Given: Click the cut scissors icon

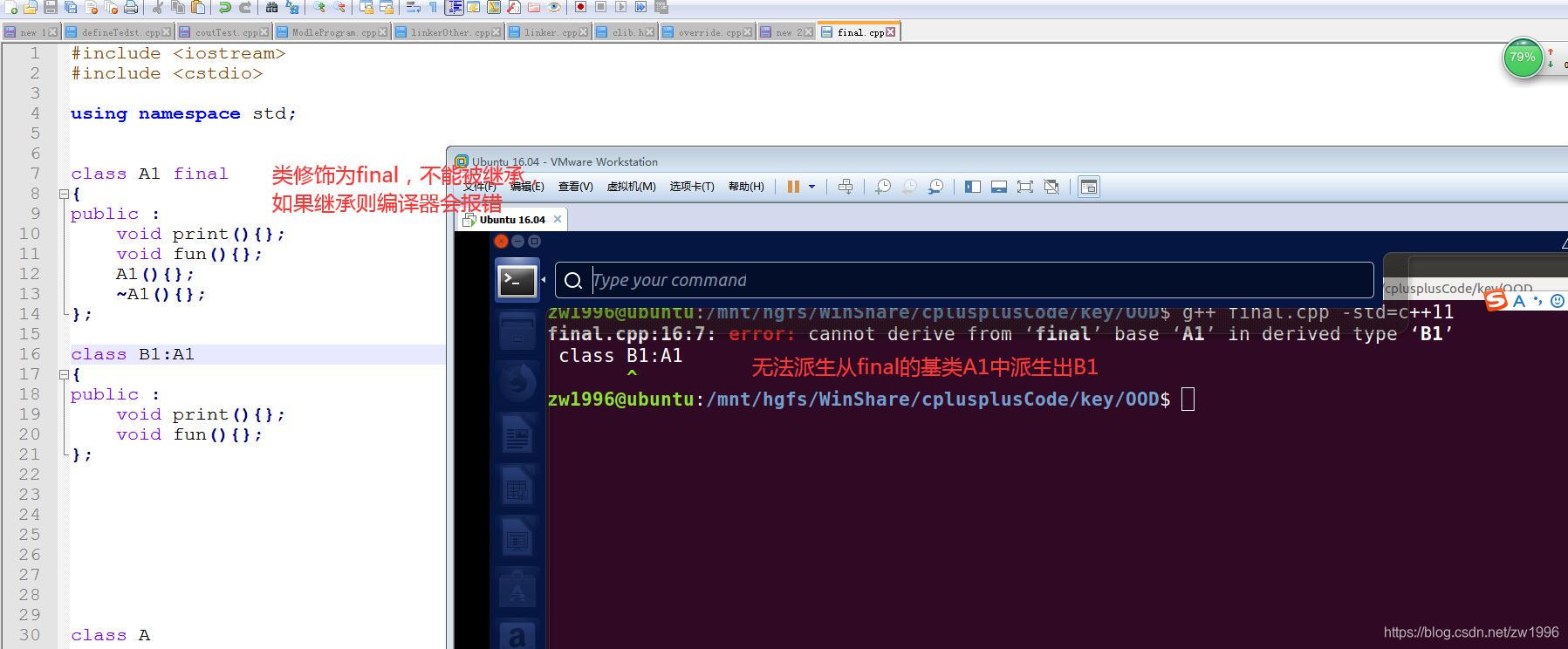Looking at the screenshot, I should pyautogui.click(x=158, y=7).
